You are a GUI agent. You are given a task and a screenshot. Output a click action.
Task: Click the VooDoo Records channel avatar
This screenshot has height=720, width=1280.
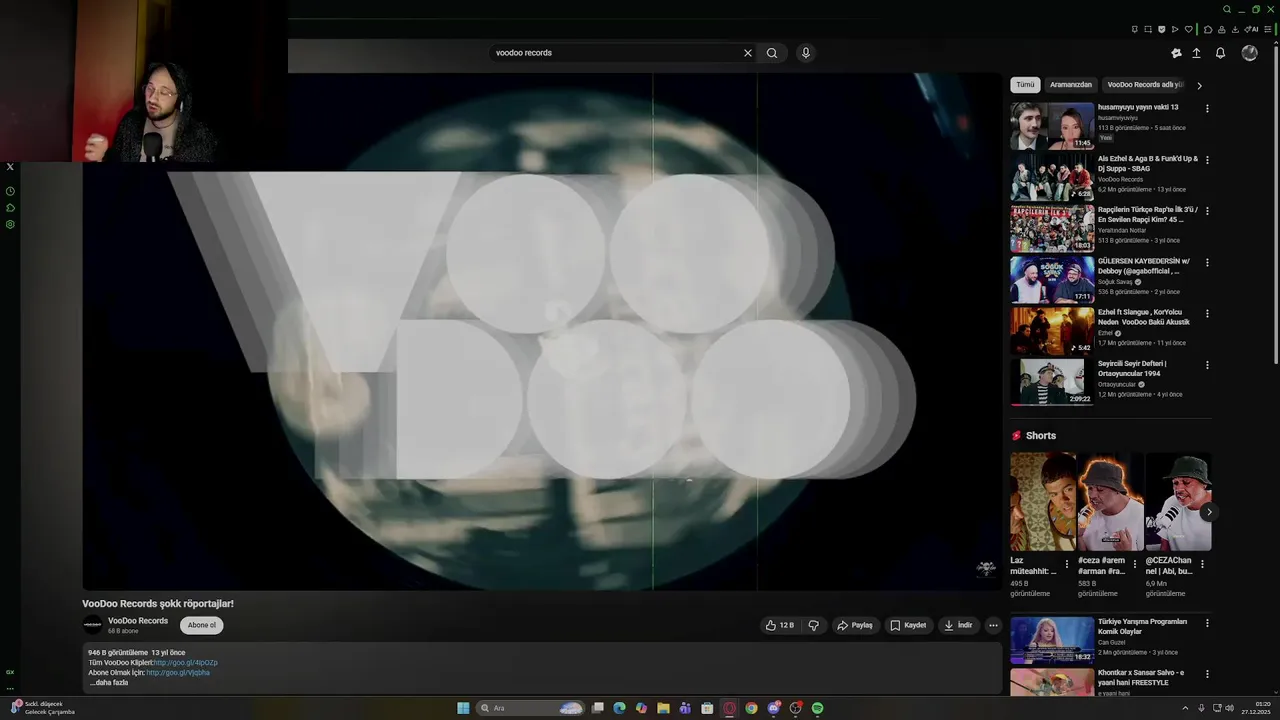coord(92,625)
